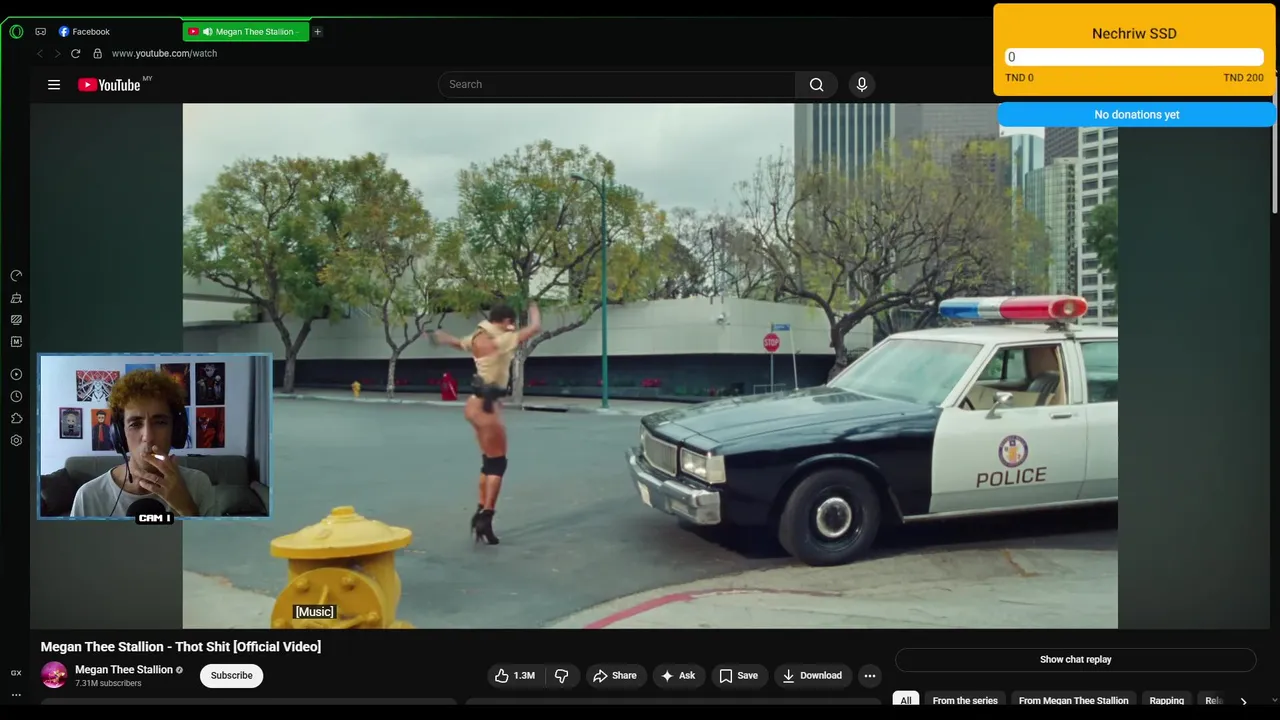1280x720 pixels.
Task: Click the GX button at sidebar bottom
Action: pyautogui.click(x=16, y=673)
